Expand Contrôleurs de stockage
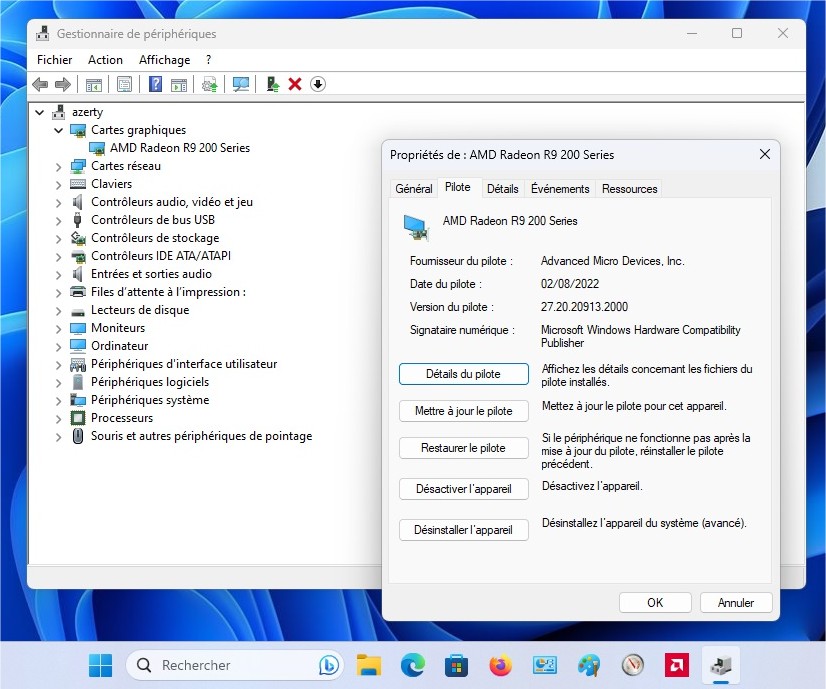This screenshot has width=826, height=689. (x=58, y=238)
